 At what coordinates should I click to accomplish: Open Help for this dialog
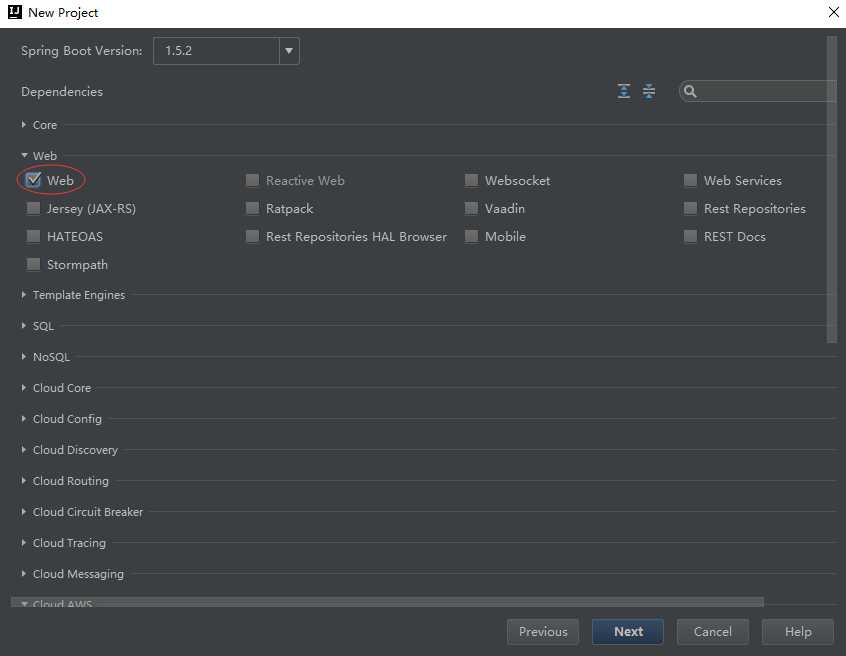pyautogui.click(x=798, y=632)
